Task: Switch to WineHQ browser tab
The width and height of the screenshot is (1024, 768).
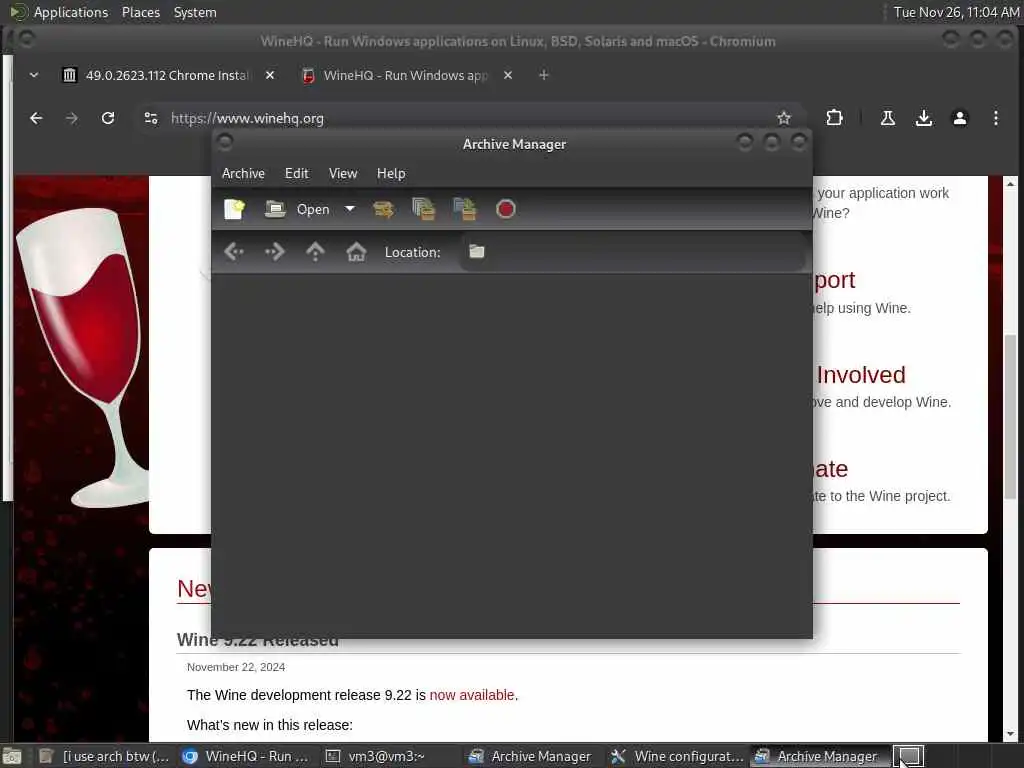Action: 395,75
